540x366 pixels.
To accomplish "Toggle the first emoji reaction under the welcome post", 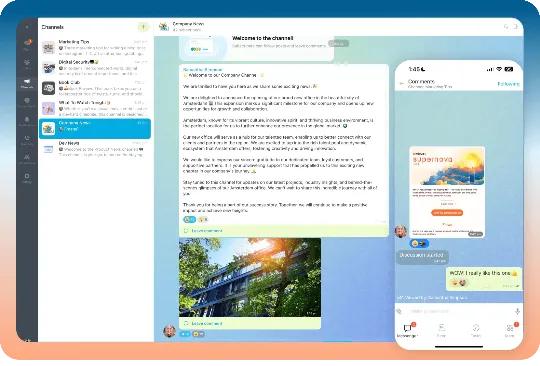I will pos(189,219).
